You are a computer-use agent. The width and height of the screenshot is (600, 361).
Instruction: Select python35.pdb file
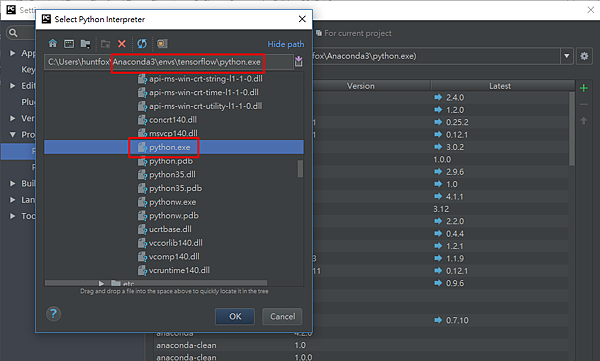[x=175, y=188]
